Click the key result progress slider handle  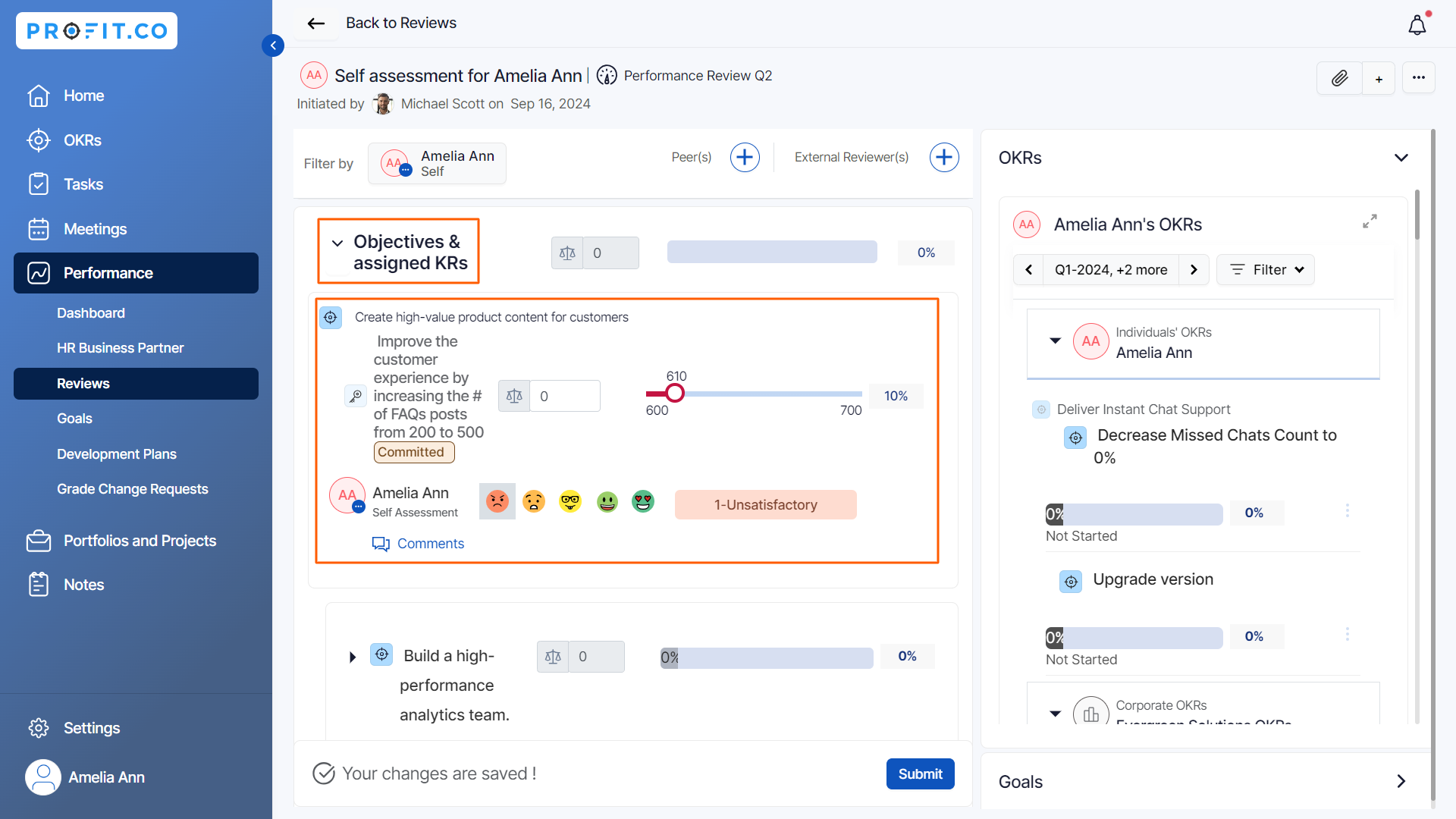click(674, 393)
